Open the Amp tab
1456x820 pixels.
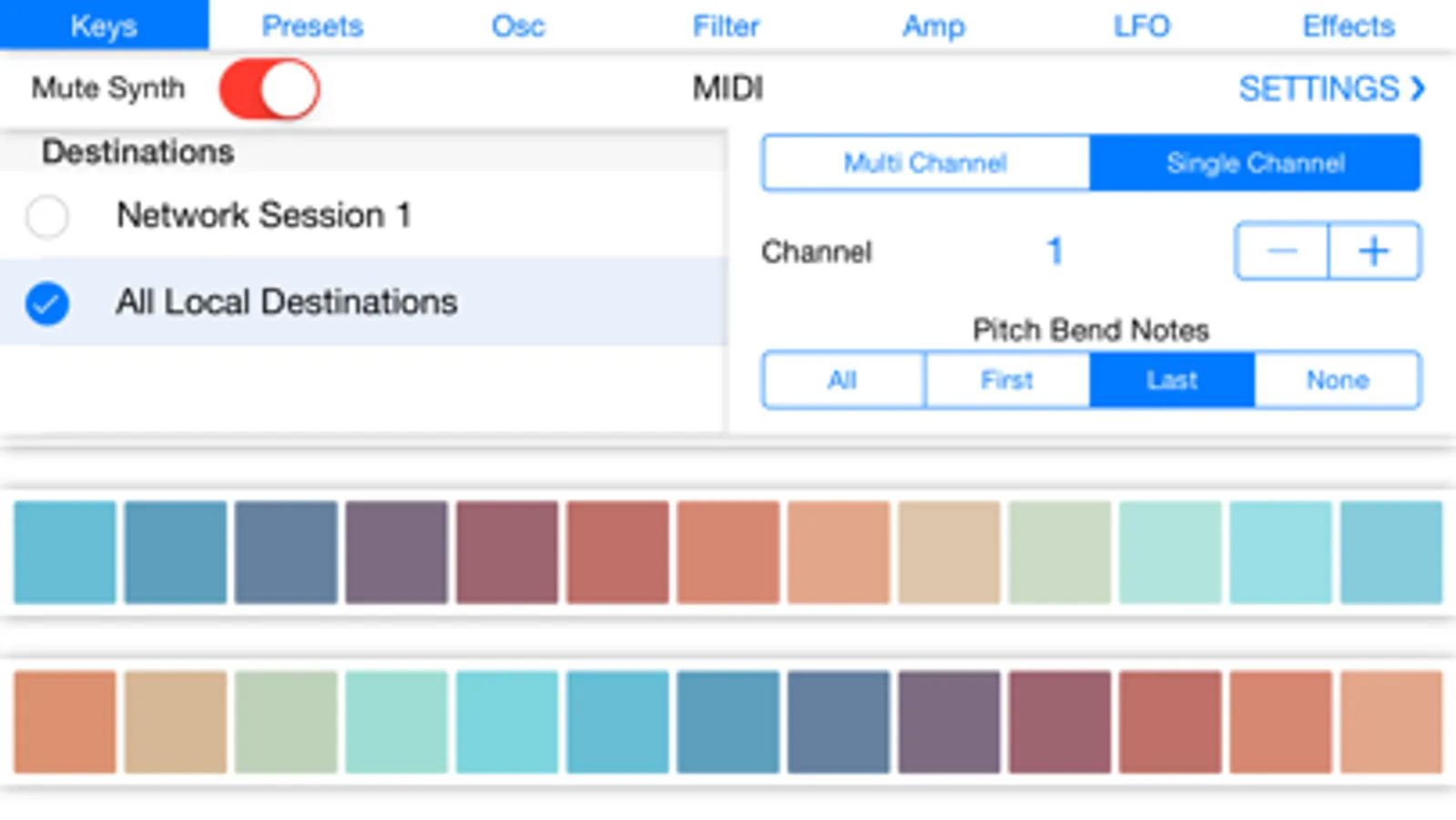[x=933, y=26]
